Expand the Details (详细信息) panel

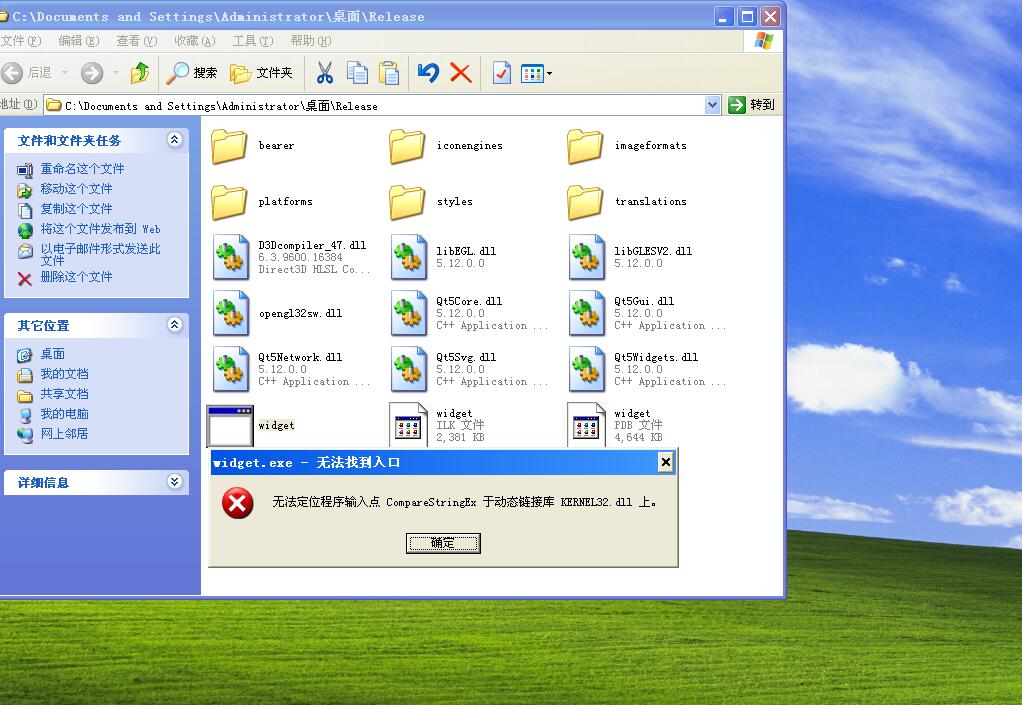point(175,482)
